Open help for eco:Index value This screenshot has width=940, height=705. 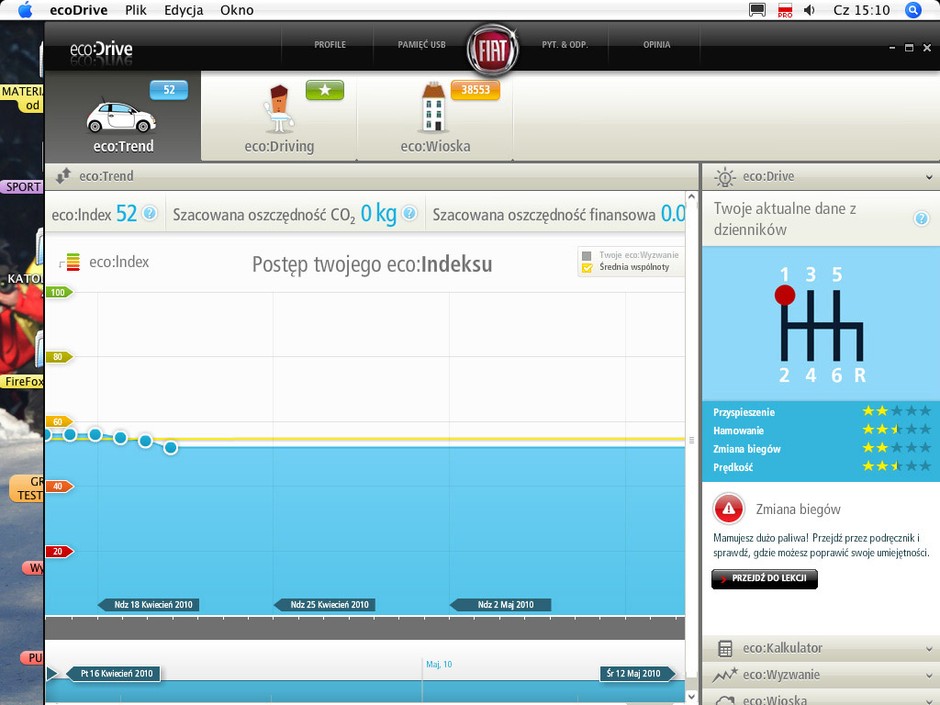pos(149,213)
